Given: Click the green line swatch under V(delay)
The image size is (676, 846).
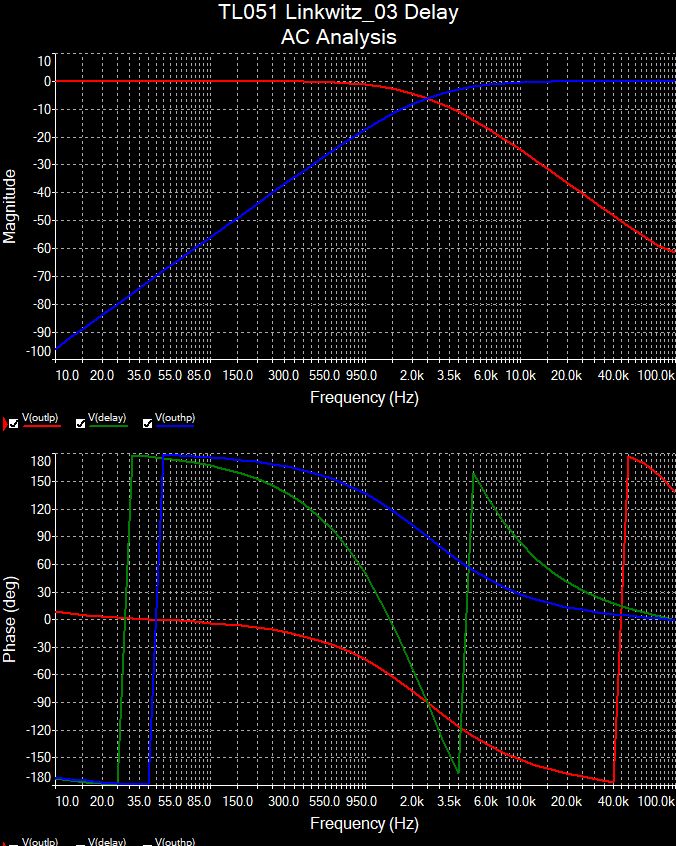Looking at the screenshot, I should 108,426.
